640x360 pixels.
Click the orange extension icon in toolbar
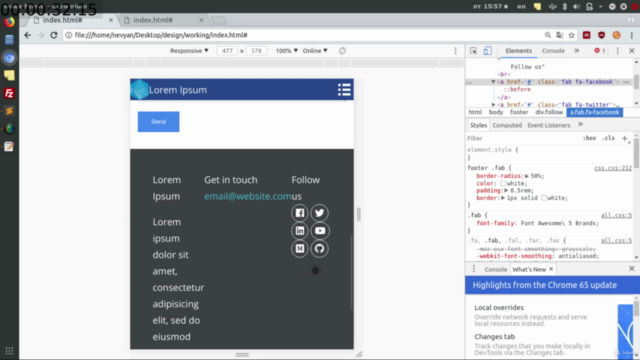(616, 35)
